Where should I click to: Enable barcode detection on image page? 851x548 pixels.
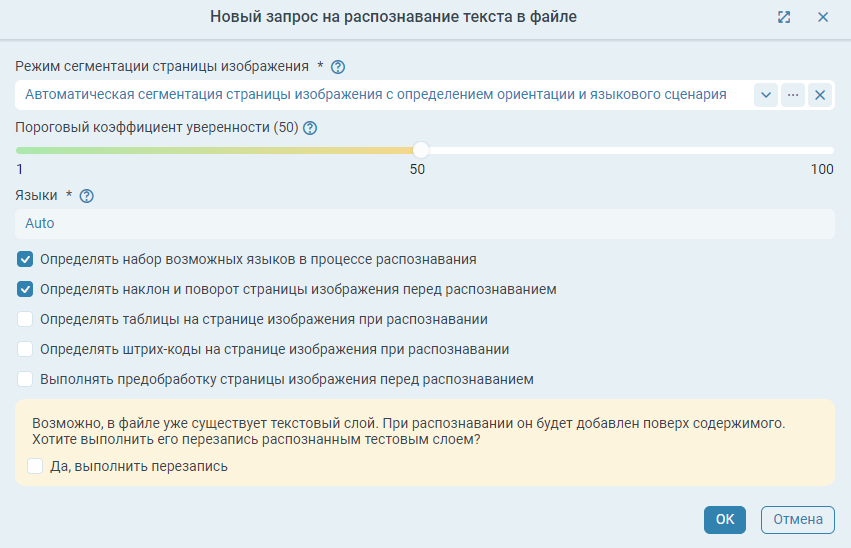click(26, 350)
